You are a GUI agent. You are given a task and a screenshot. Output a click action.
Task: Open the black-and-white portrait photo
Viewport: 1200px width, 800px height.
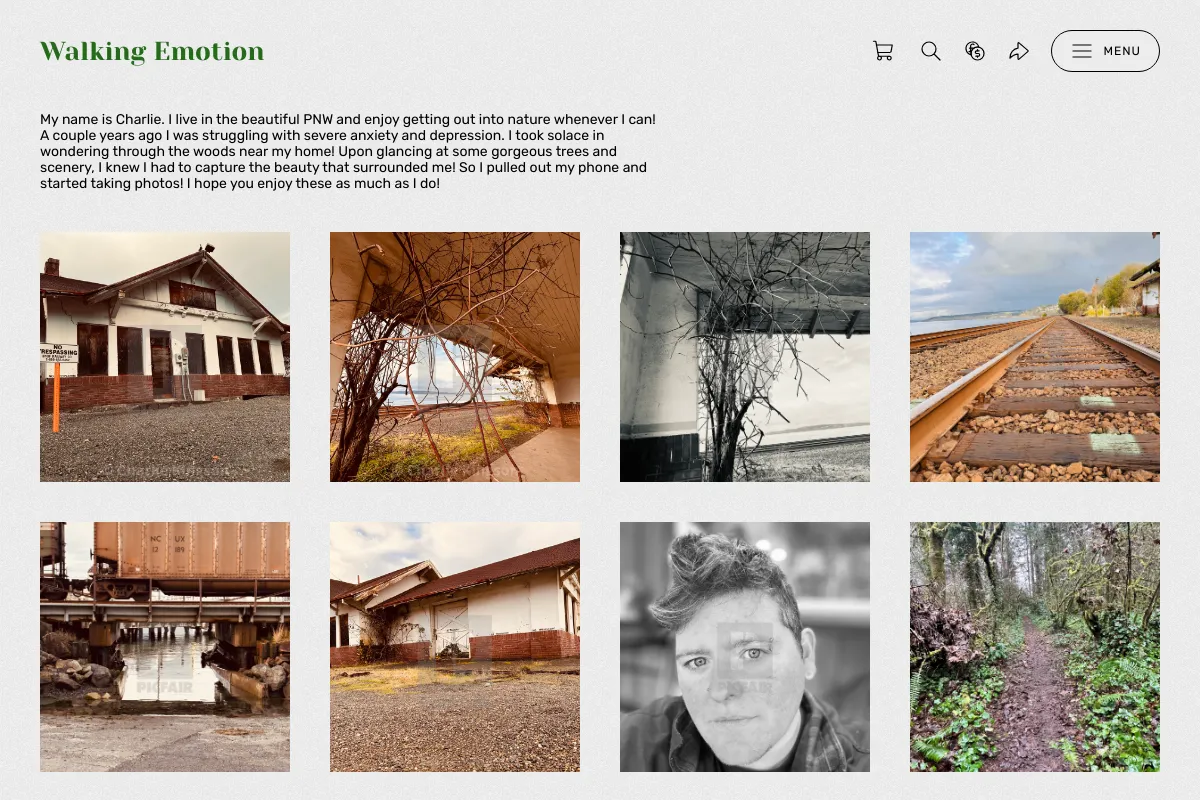745,647
